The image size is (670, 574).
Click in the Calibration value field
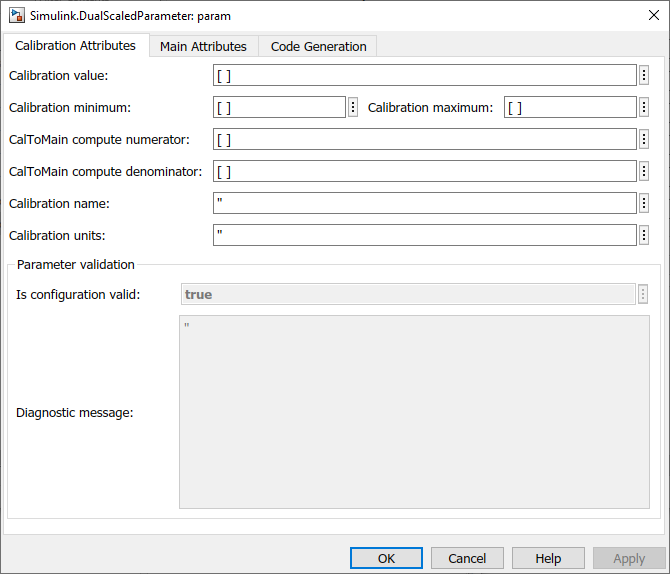pos(424,76)
